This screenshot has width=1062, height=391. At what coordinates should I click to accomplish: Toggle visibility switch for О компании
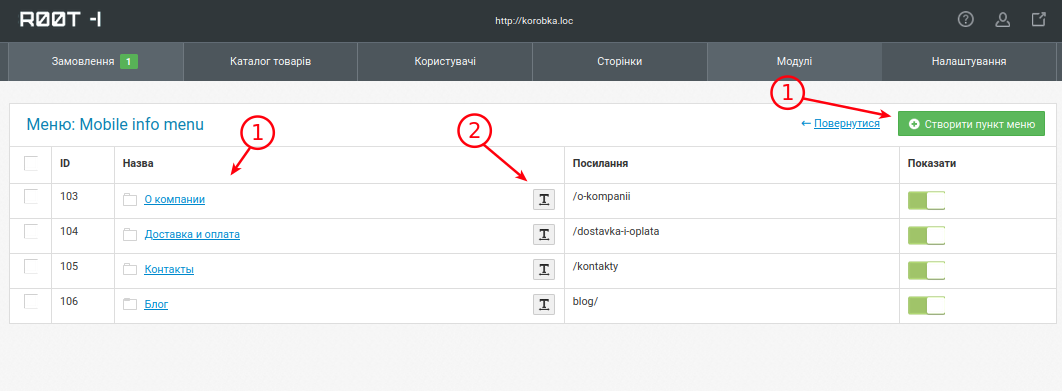coord(926,201)
